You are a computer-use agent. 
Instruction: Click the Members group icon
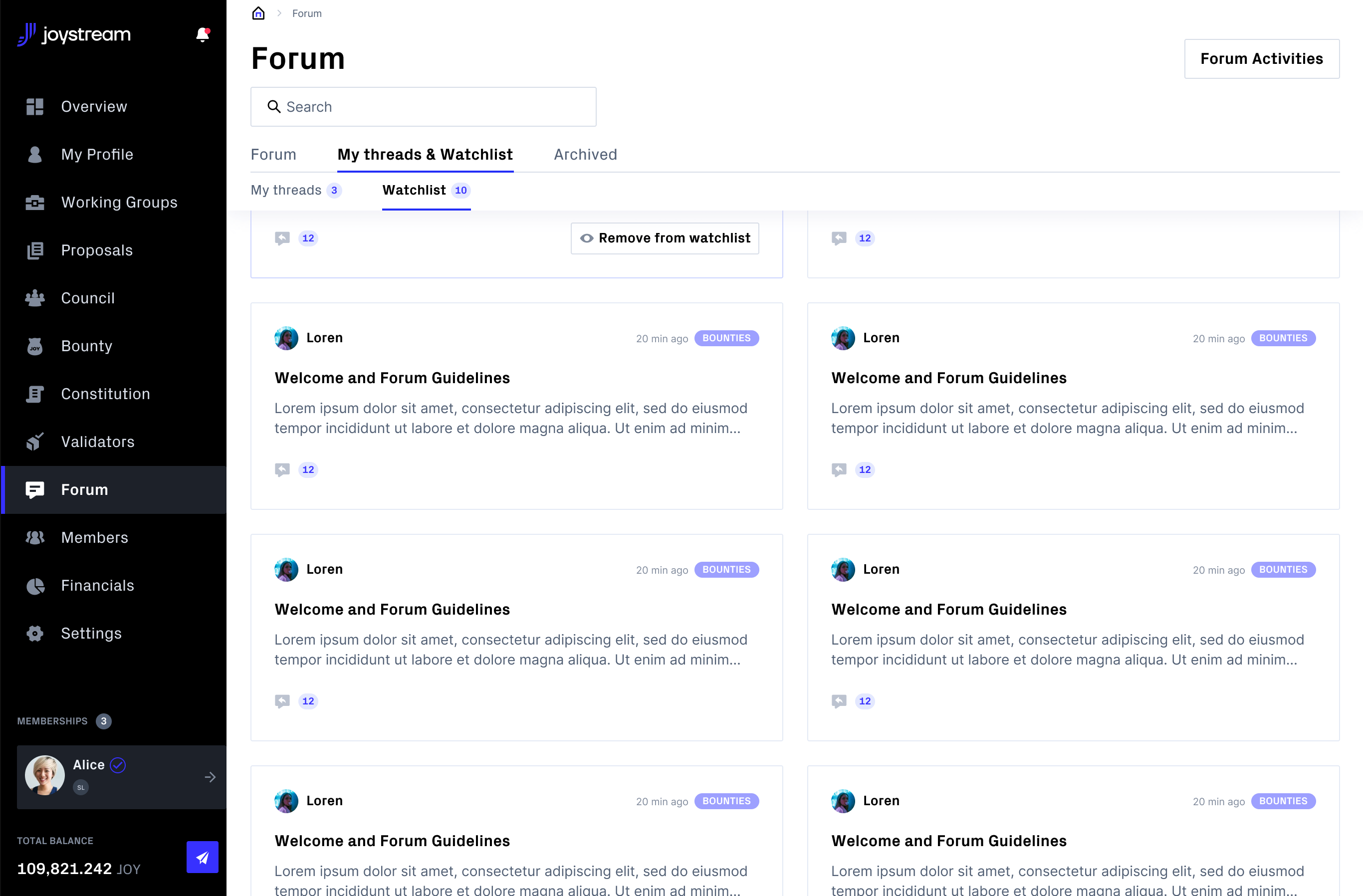pyautogui.click(x=35, y=537)
